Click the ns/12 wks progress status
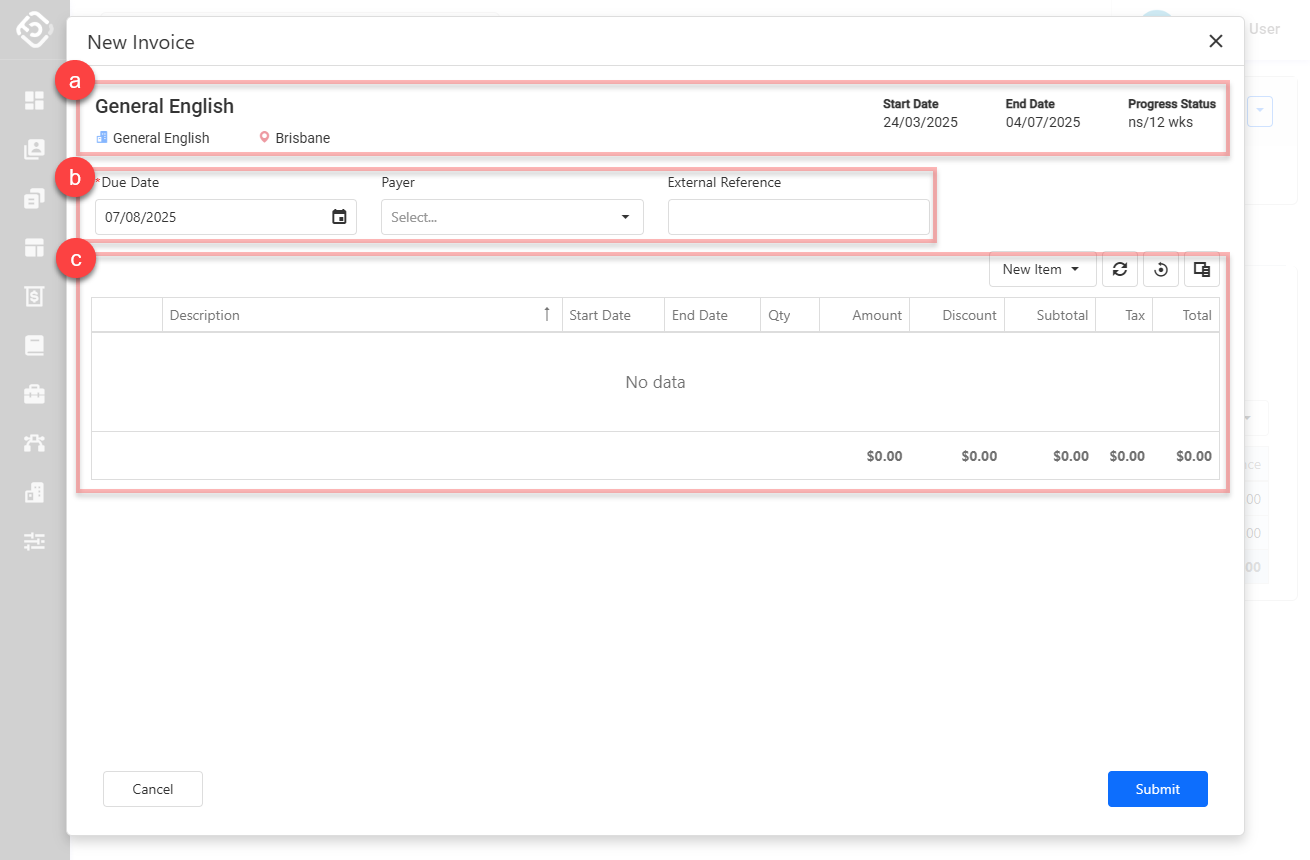The height and width of the screenshot is (860, 1310). click(1160, 122)
